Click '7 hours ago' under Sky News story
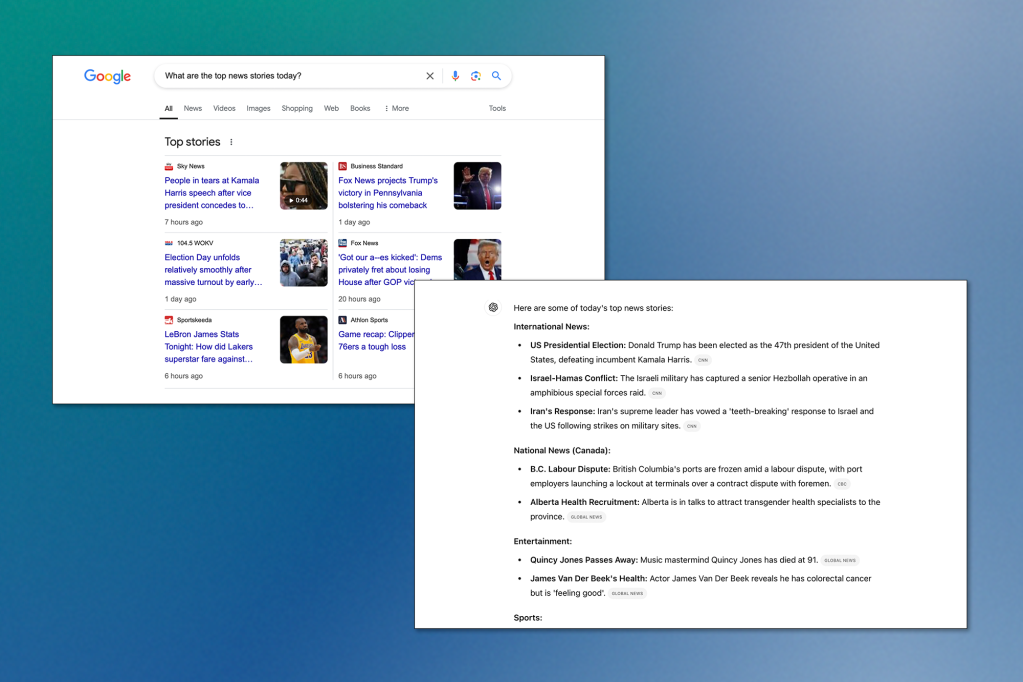Viewport: 1023px width, 682px height. point(183,222)
